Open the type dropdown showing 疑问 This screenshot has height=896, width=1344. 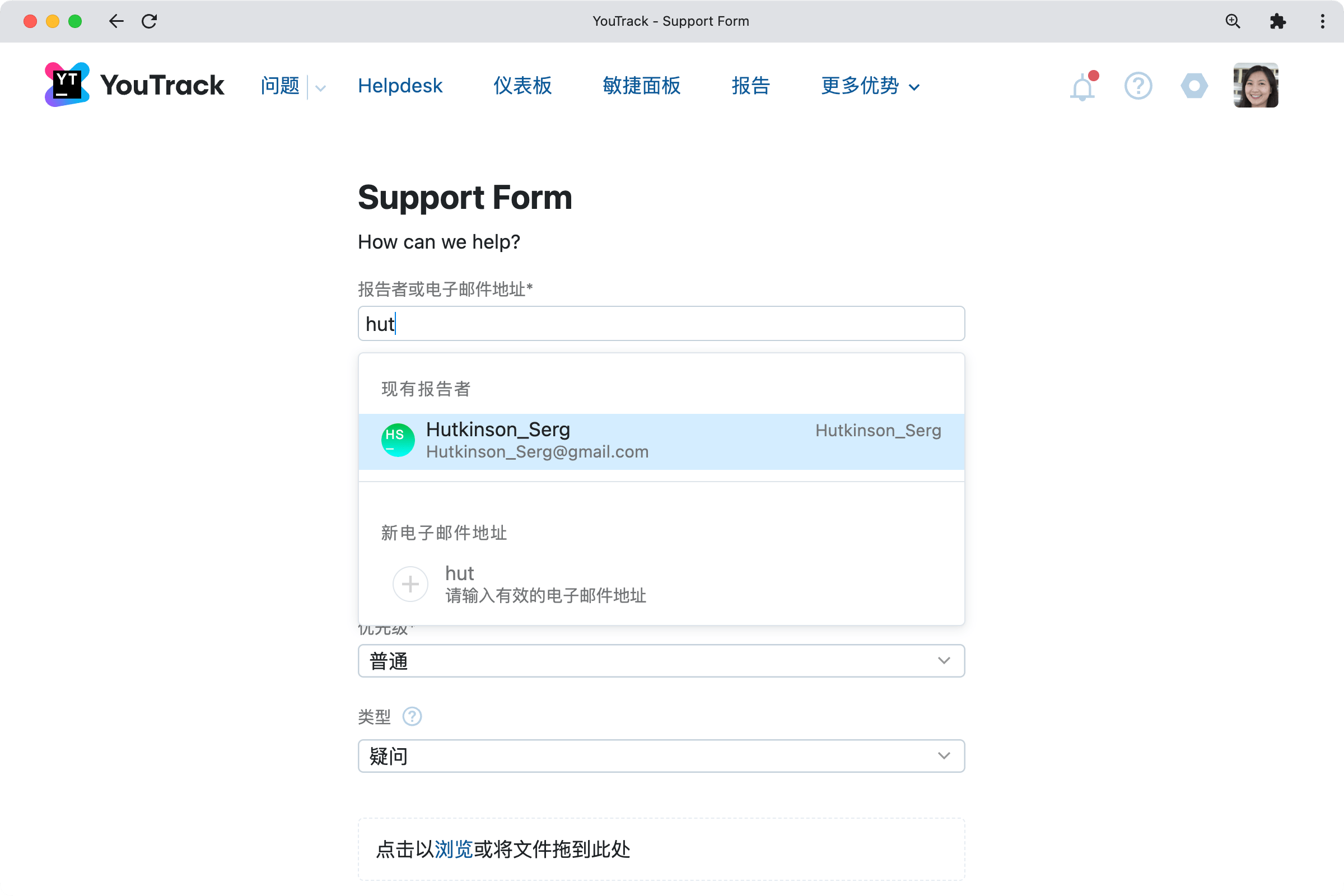point(661,756)
